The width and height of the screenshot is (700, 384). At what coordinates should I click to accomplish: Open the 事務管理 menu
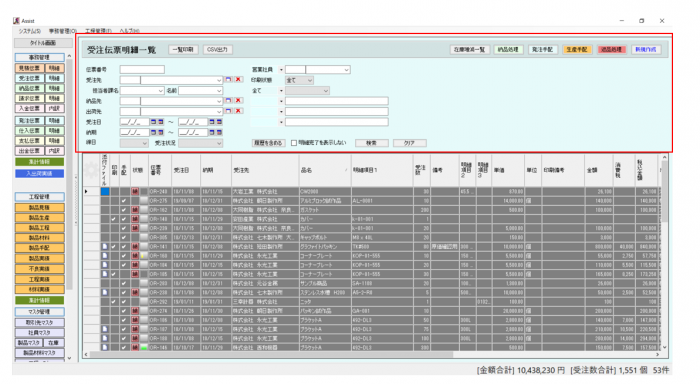pyautogui.click(x=62, y=31)
